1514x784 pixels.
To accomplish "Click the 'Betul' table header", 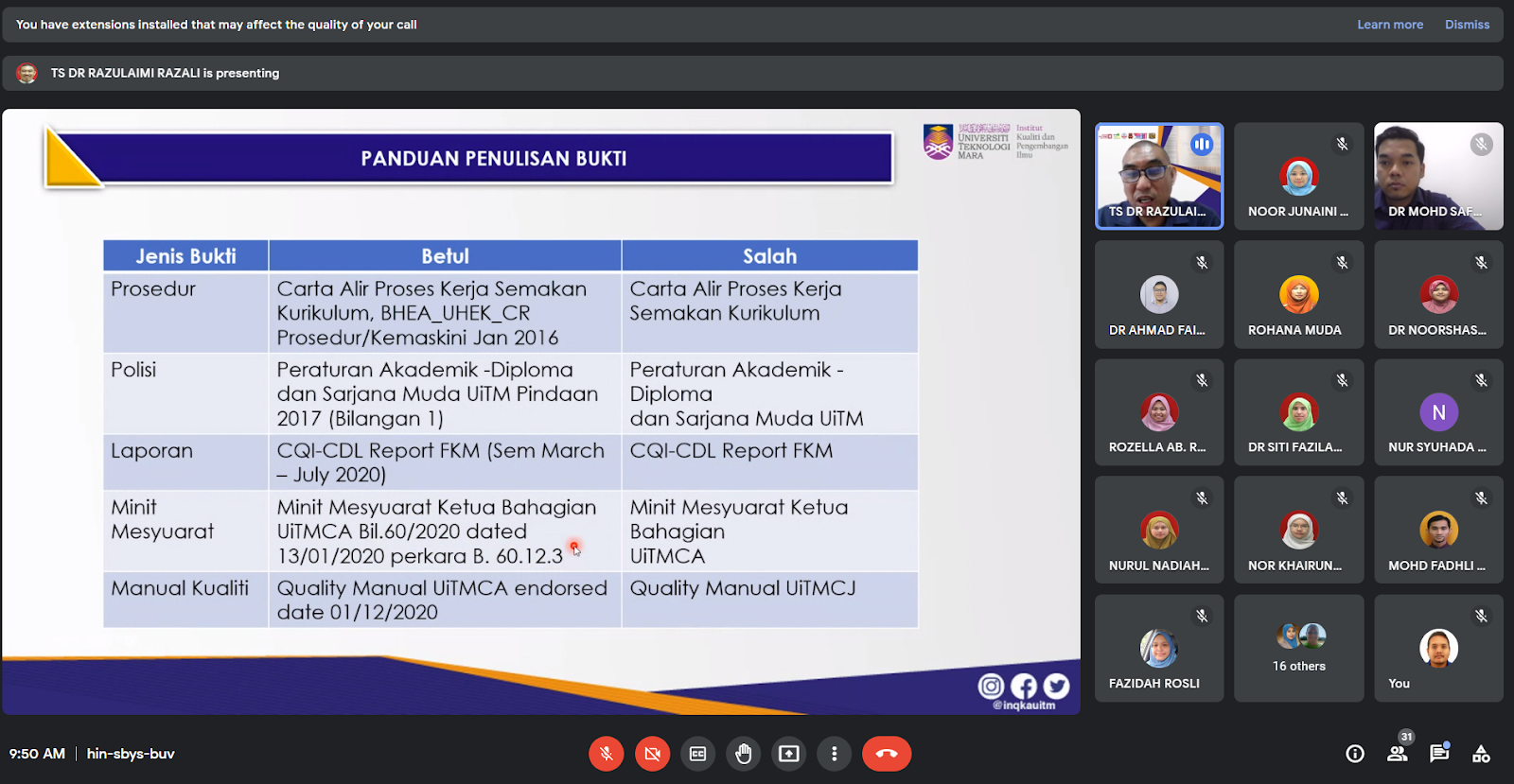I will tap(445, 256).
